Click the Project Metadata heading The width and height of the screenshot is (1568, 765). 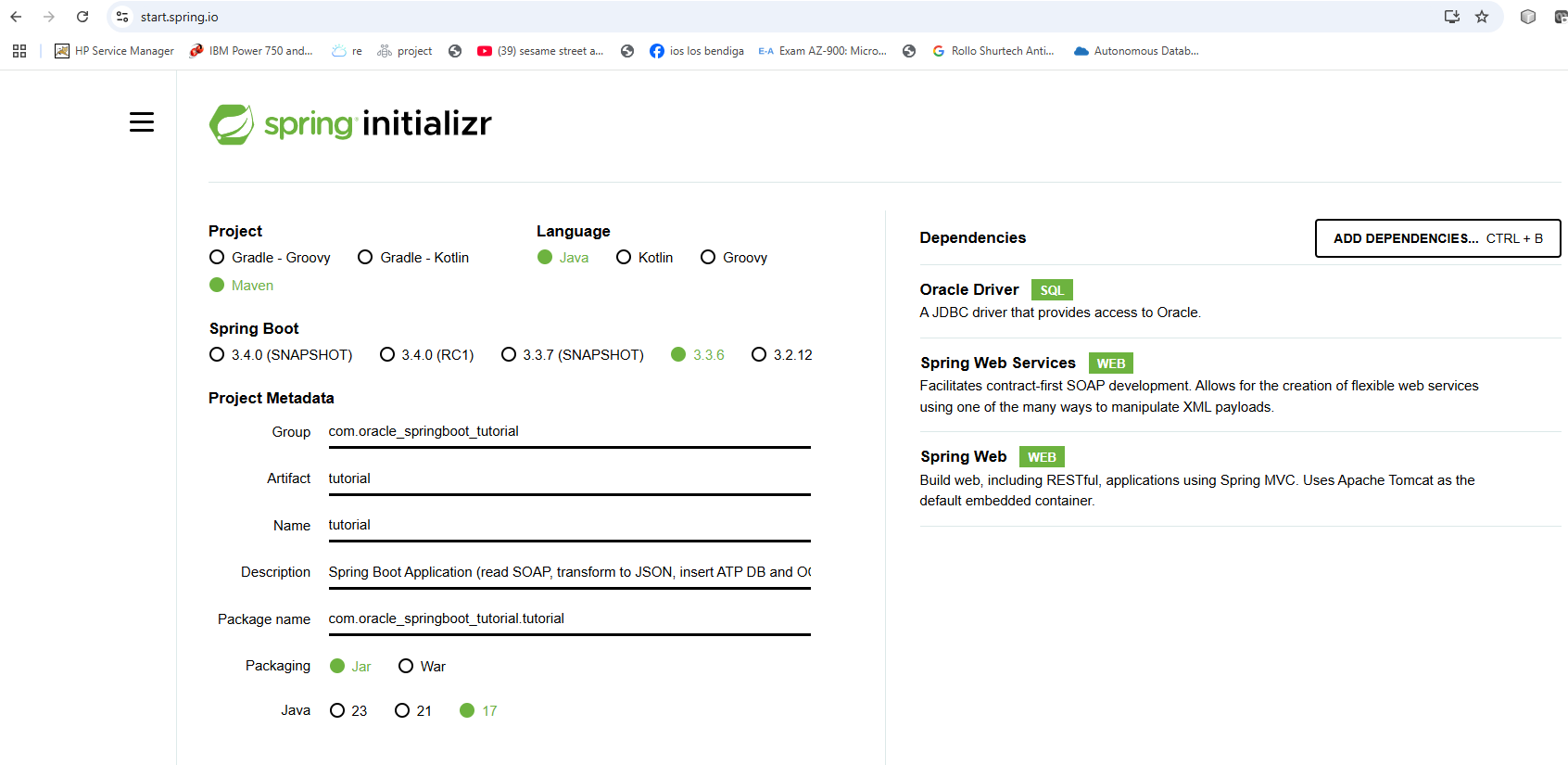coord(272,399)
